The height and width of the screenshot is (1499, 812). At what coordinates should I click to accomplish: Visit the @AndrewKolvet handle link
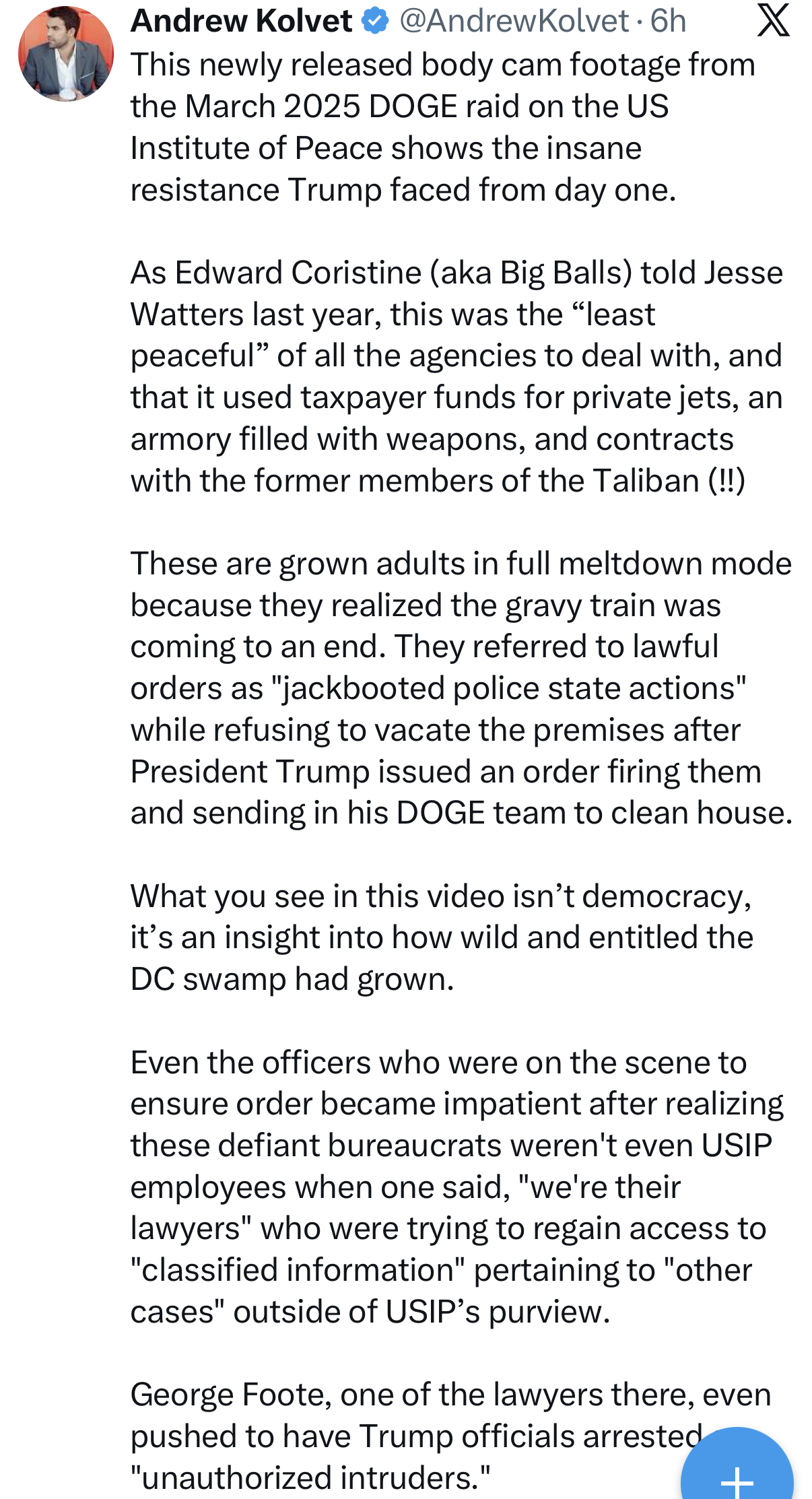tap(514, 21)
